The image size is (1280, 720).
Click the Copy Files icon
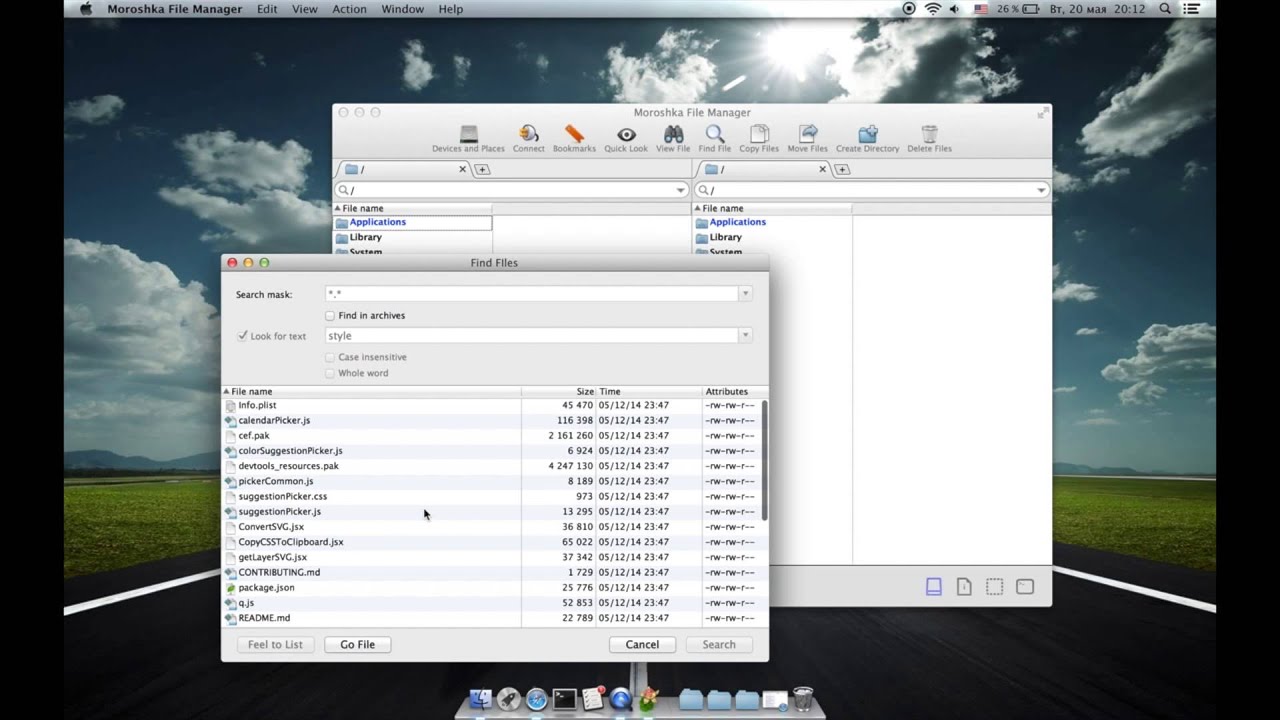tap(759, 134)
